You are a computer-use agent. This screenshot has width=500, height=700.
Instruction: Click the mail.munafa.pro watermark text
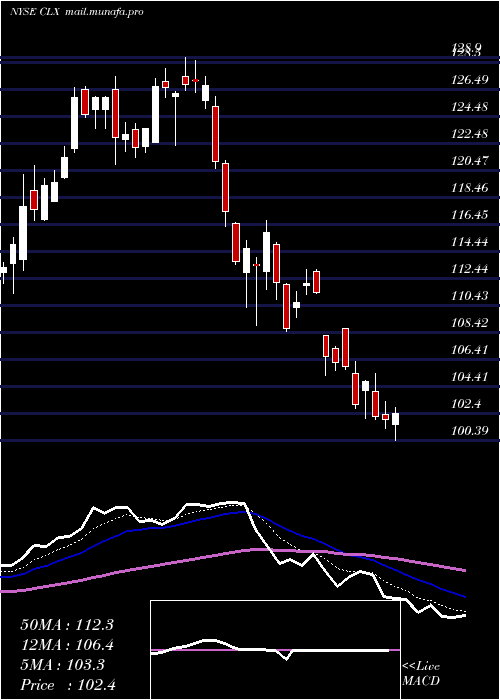104,12
